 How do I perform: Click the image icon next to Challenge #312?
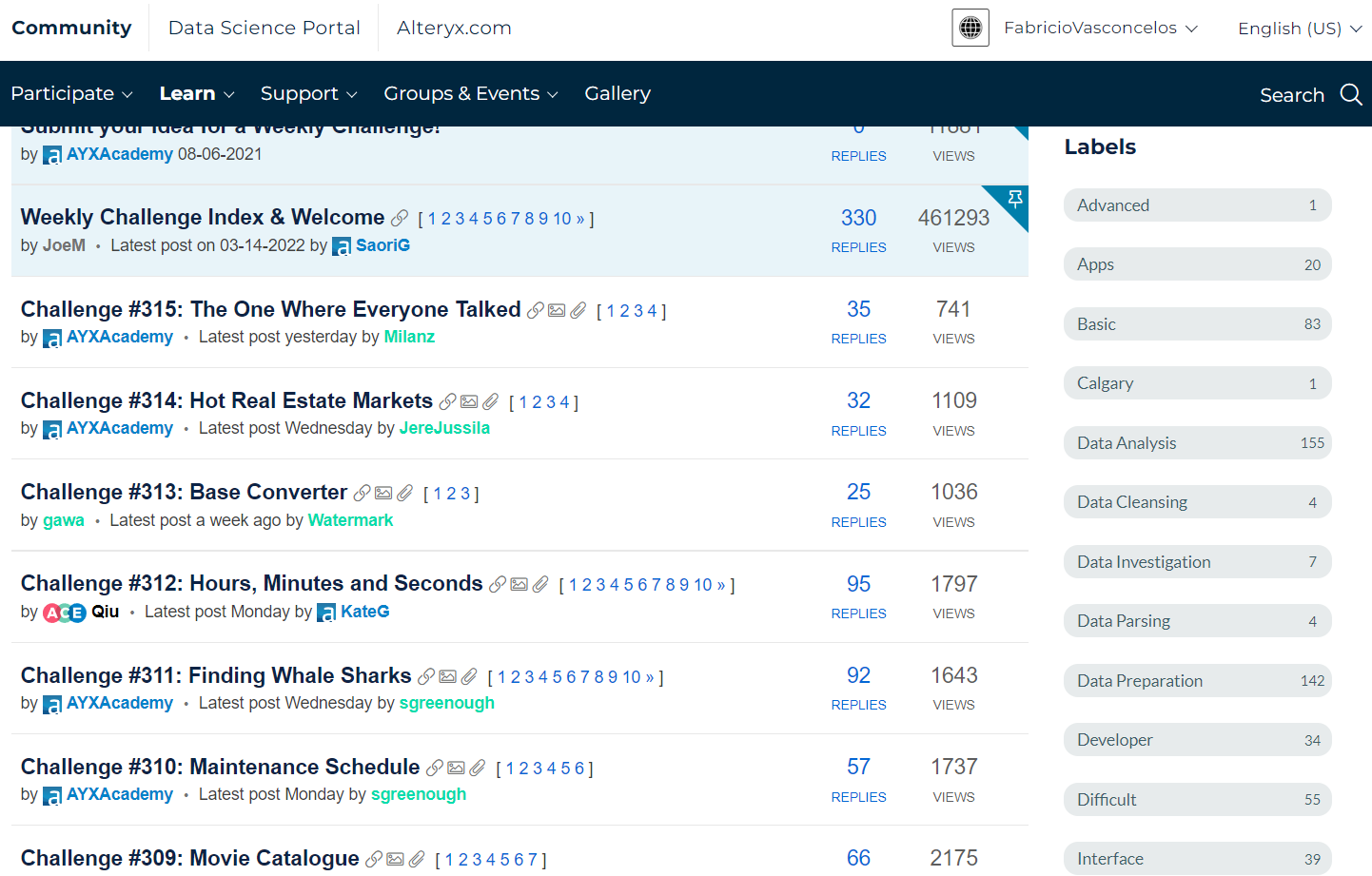click(519, 584)
